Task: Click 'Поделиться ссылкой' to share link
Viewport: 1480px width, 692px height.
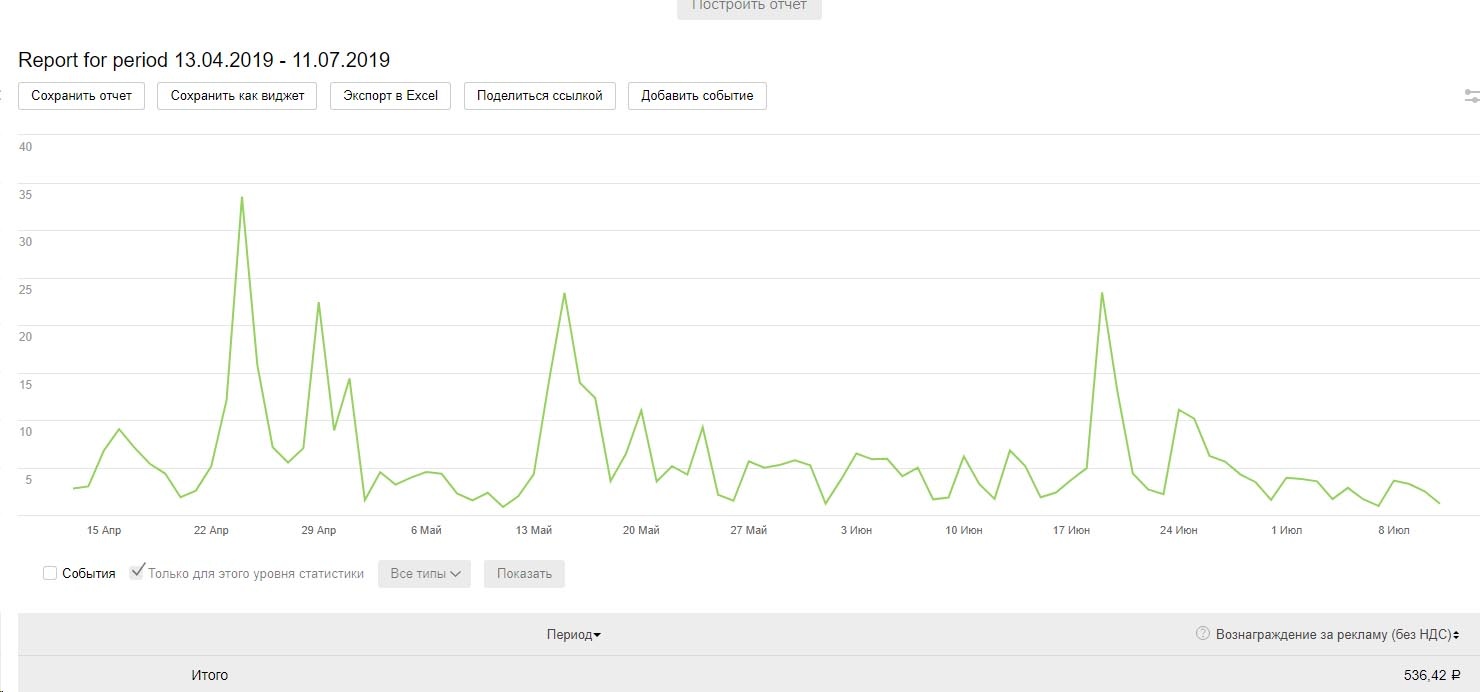Action: click(x=540, y=96)
